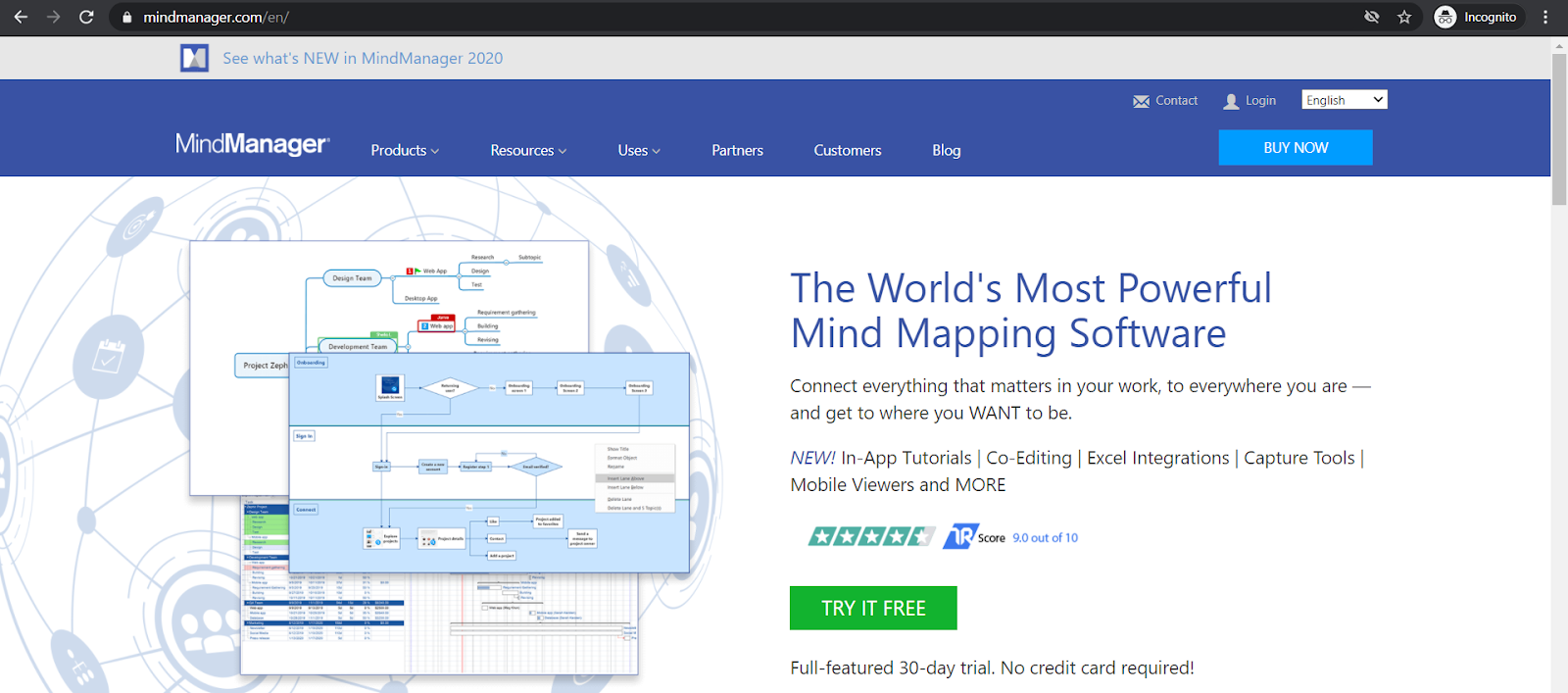The height and width of the screenshot is (693, 1568).
Task: Click the Login link
Action: (1260, 100)
